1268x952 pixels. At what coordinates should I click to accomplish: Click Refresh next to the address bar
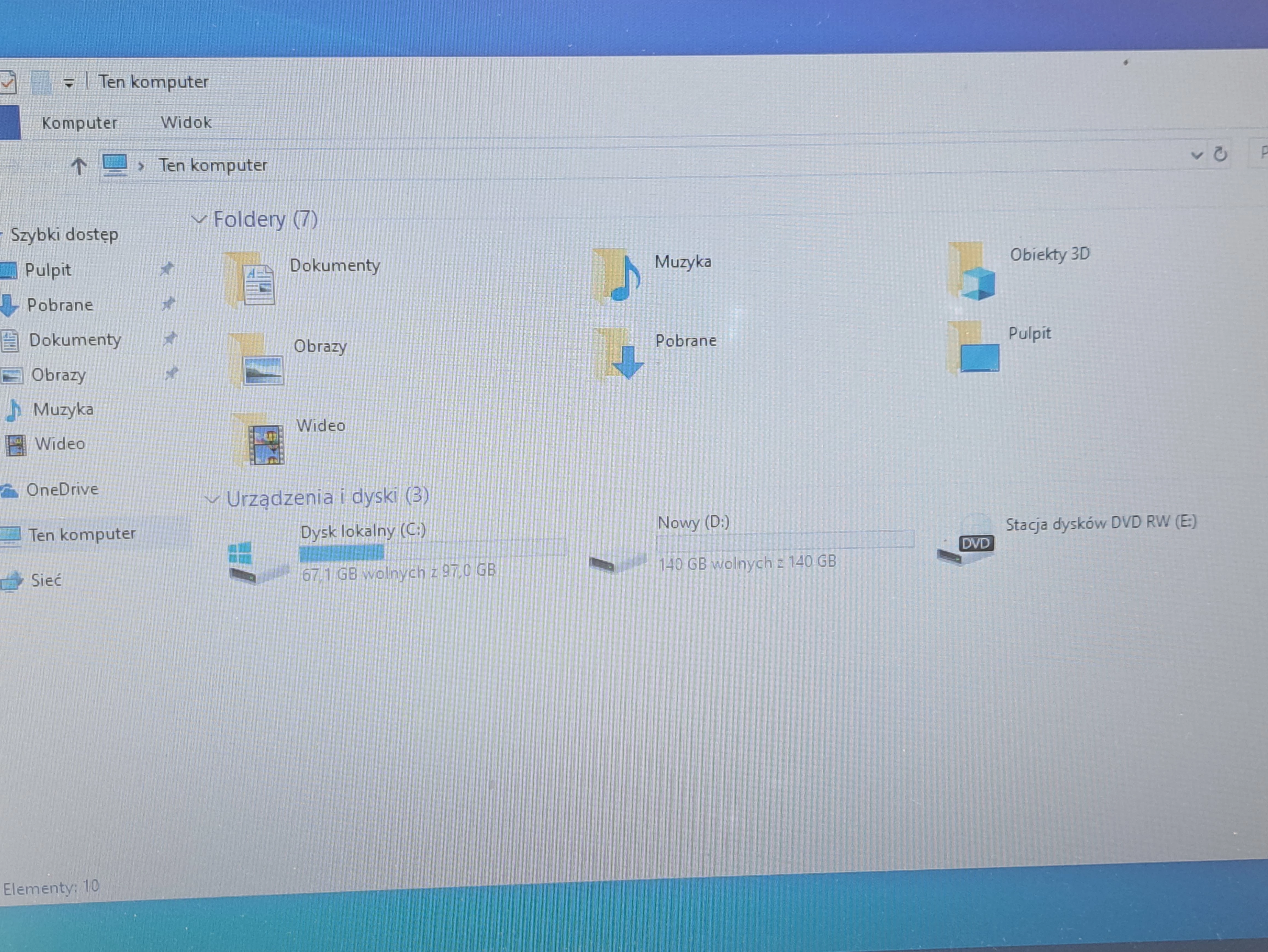point(1220,154)
